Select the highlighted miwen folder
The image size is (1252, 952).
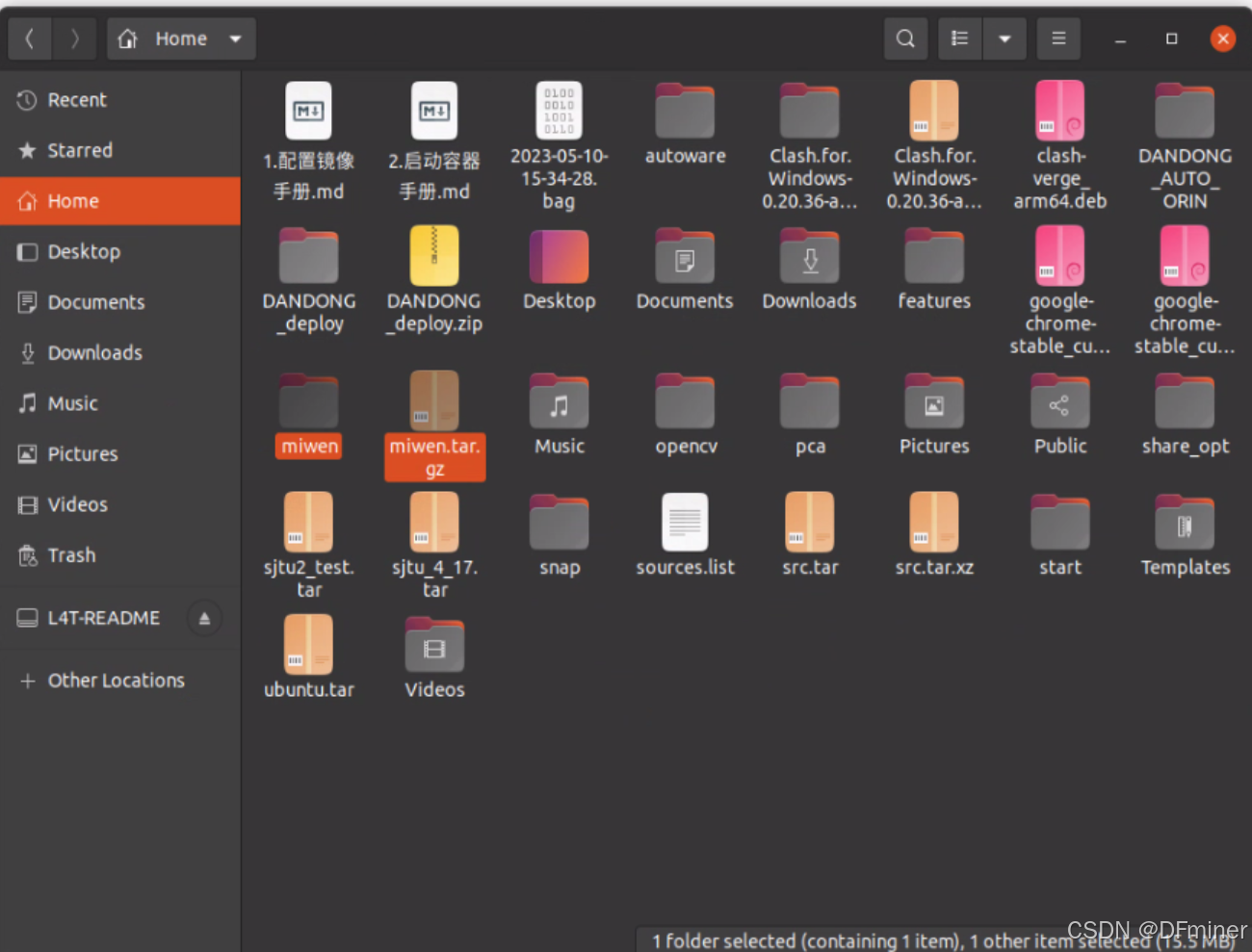coord(309,415)
